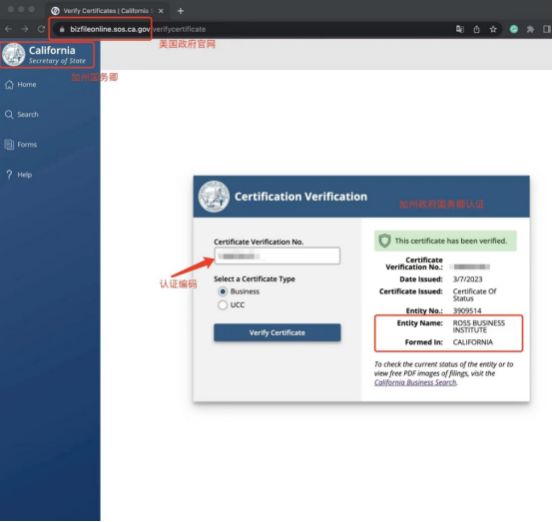Viewport: 554px width, 522px height.
Task: Bookmark this page with the star icon
Action: [494, 29]
